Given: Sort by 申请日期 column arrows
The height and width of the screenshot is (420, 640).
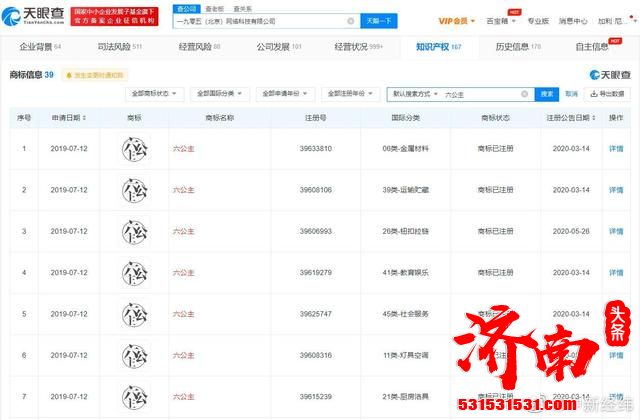Looking at the screenshot, I should (84, 118).
